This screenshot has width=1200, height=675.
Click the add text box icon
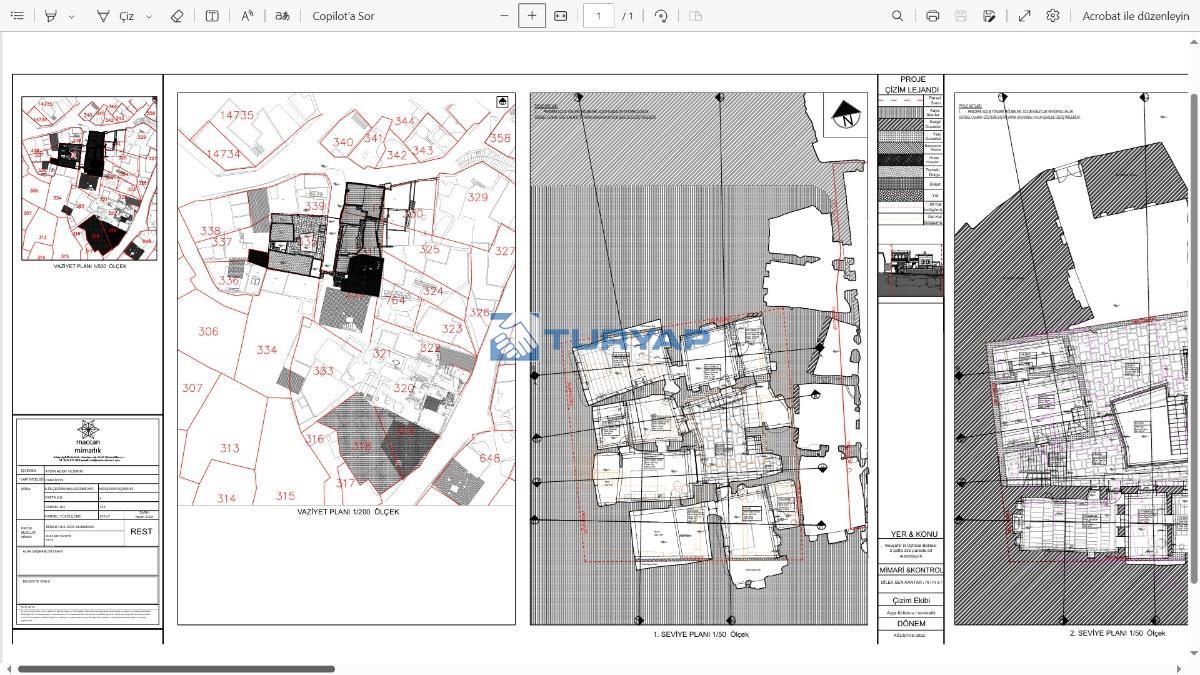[212, 16]
